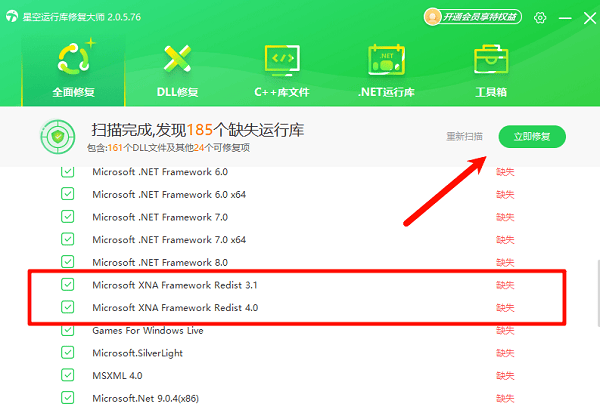
Task: Minimize the window
Action: (x=565, y=18)
